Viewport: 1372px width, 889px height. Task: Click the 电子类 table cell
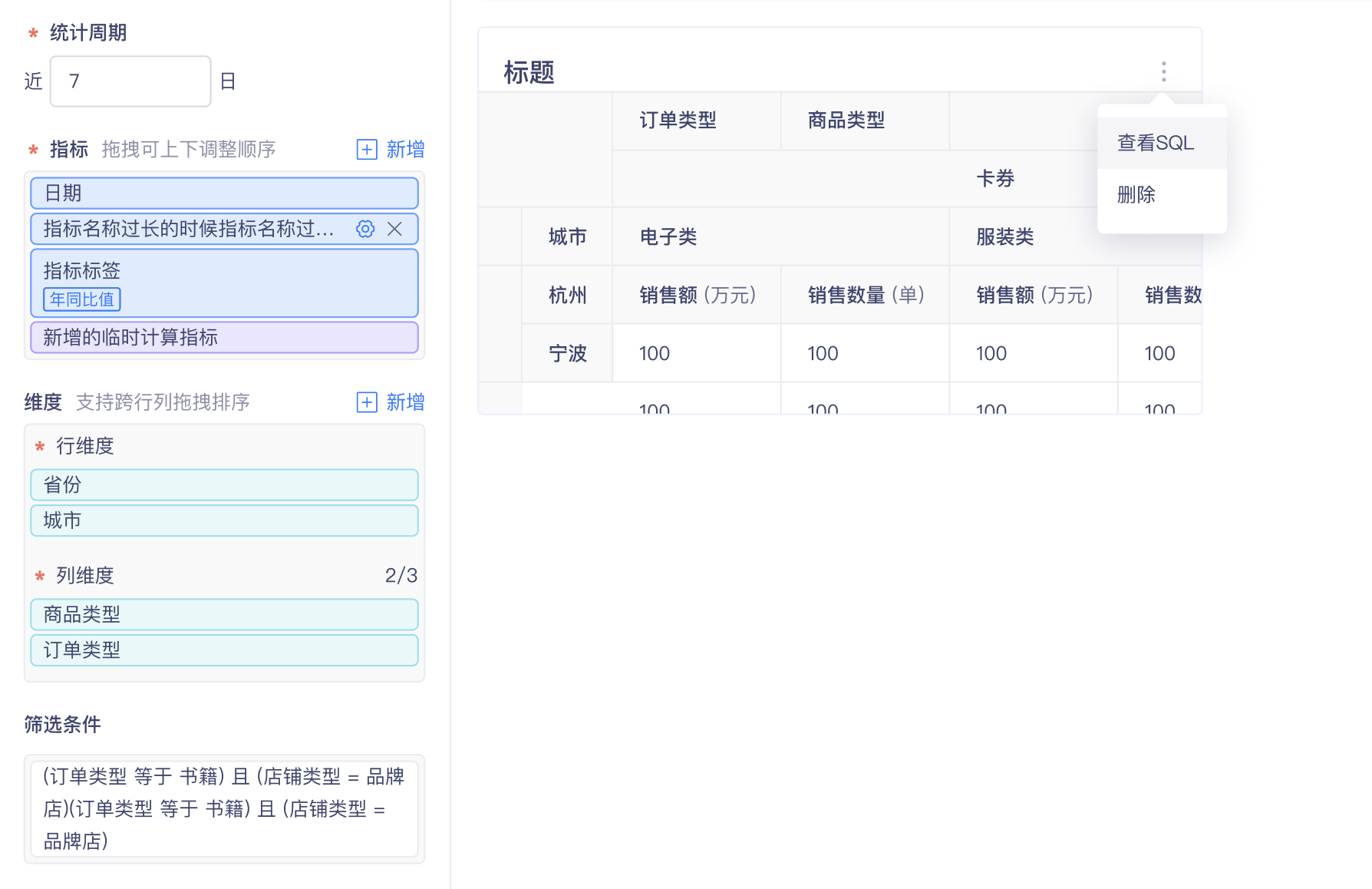(x=780, y=236)
